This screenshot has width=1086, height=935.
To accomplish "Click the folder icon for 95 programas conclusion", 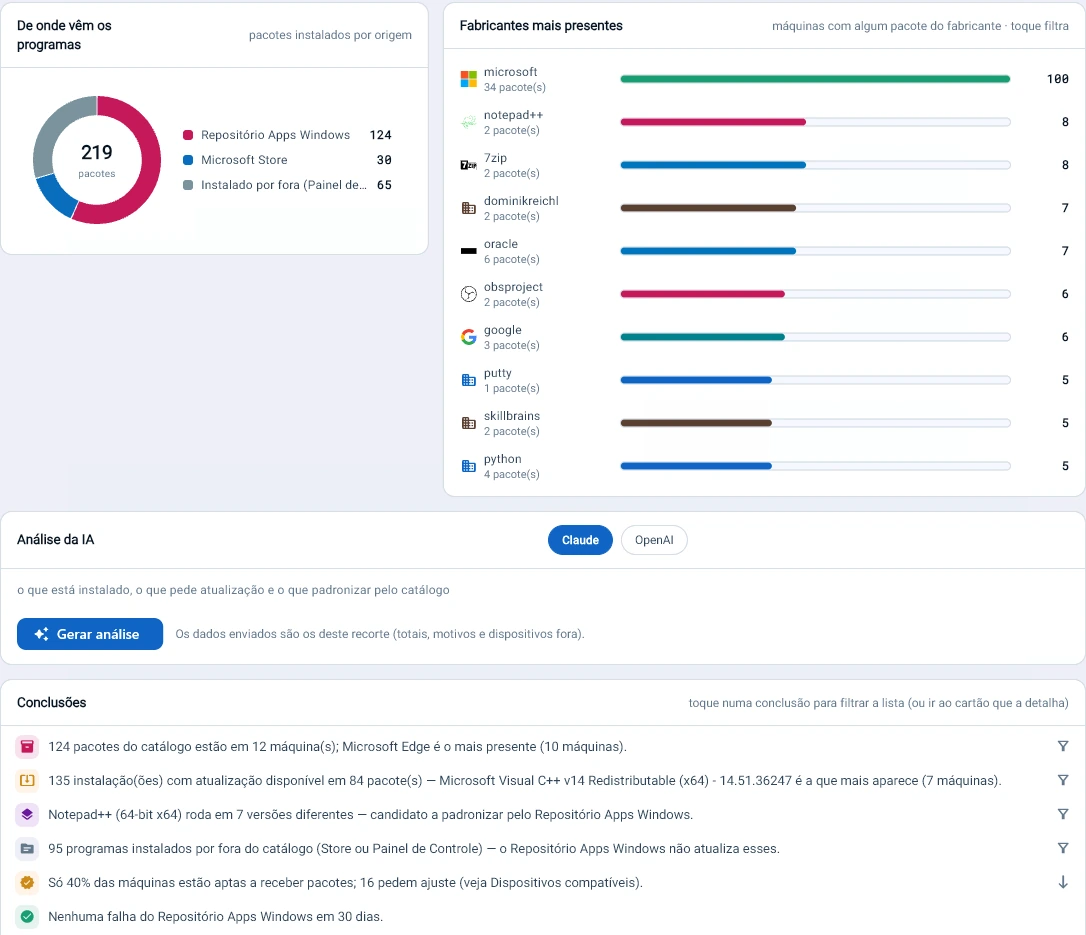I will [27, 848].
